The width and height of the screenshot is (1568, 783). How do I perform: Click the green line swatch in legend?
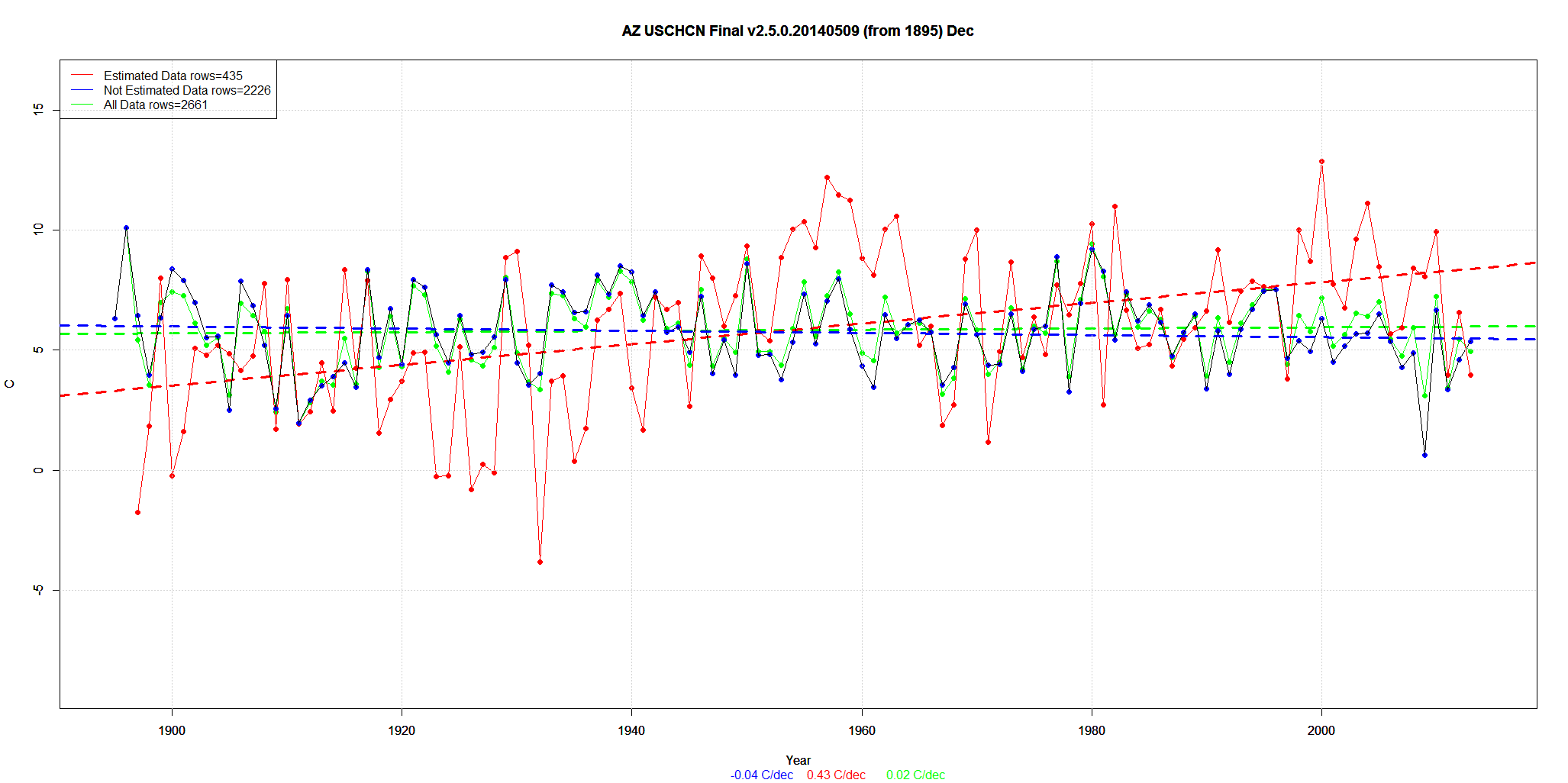[82, 105]
